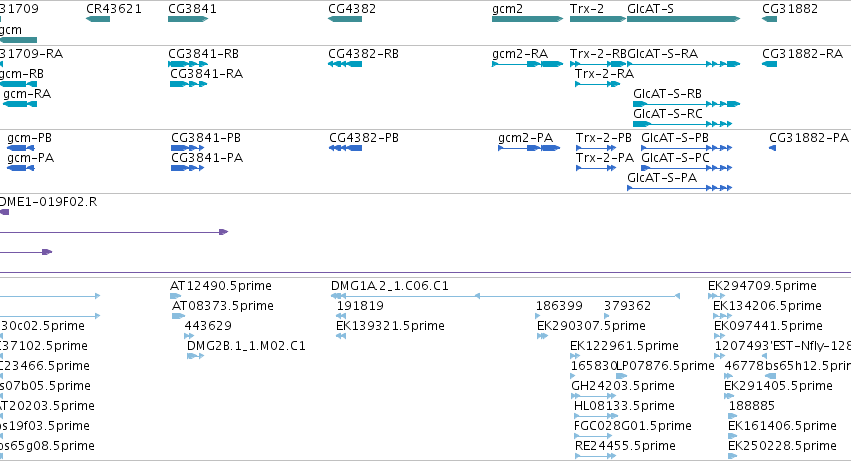The height and width of the screenshot is (461, 851).
Task: Click the gcm gene label
Action: [x=11, y=30]
